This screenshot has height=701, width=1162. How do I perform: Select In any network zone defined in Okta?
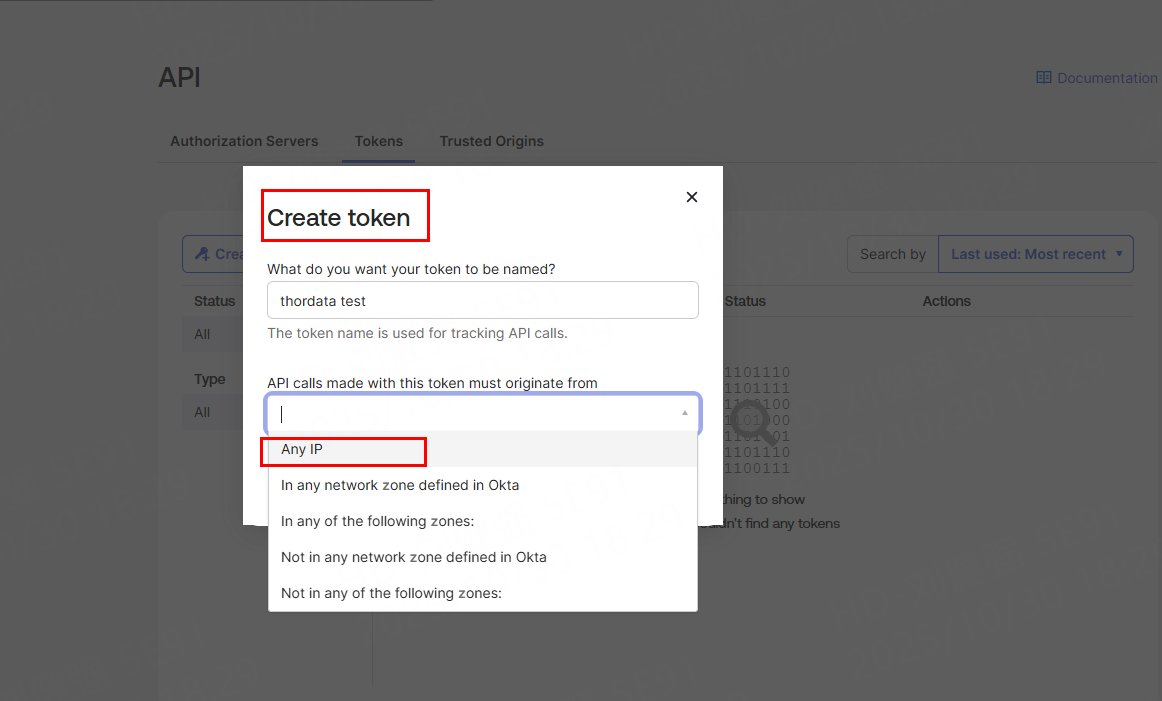pos(400,485)
